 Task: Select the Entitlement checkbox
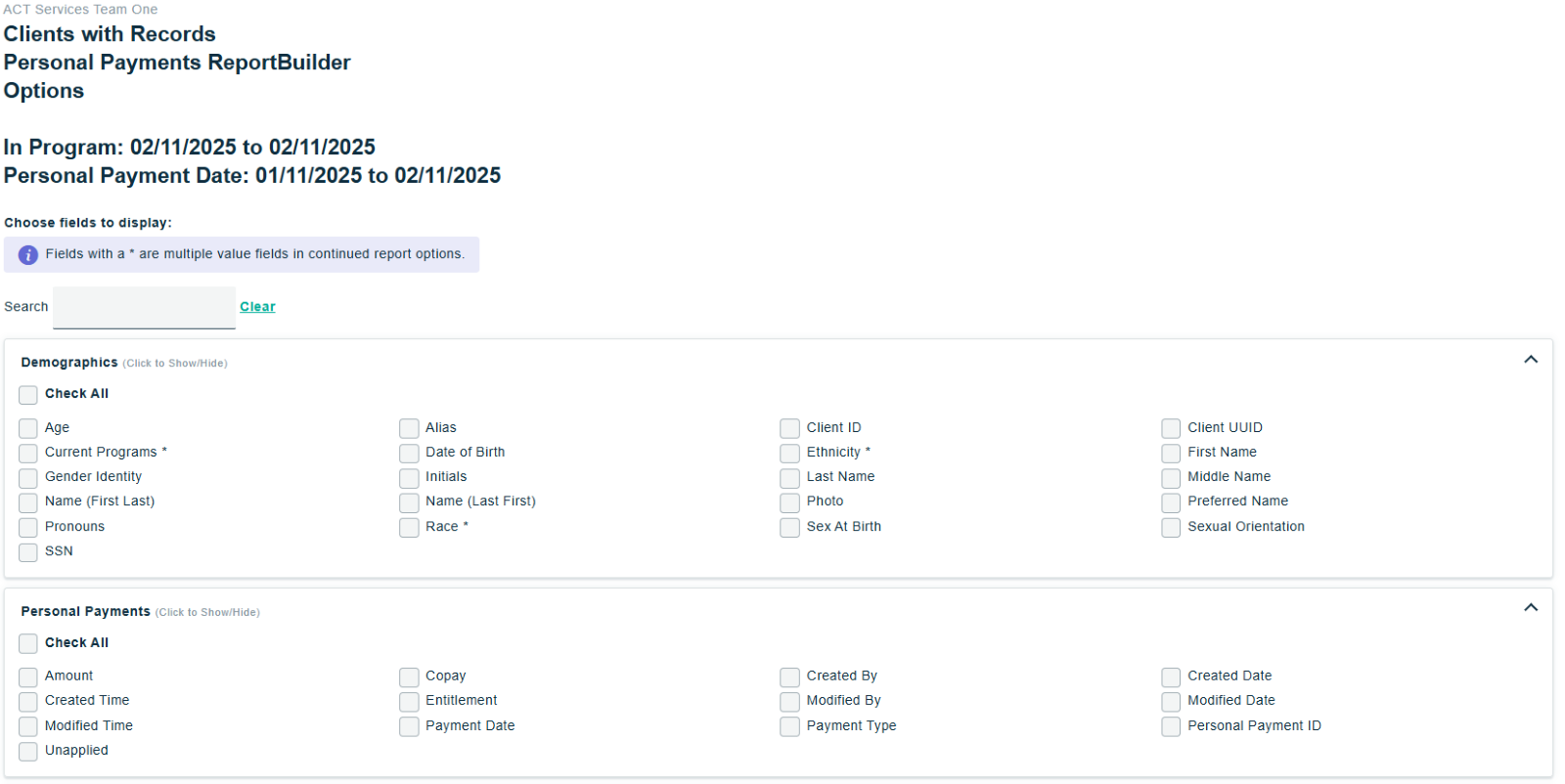click(x=409, y=702)
